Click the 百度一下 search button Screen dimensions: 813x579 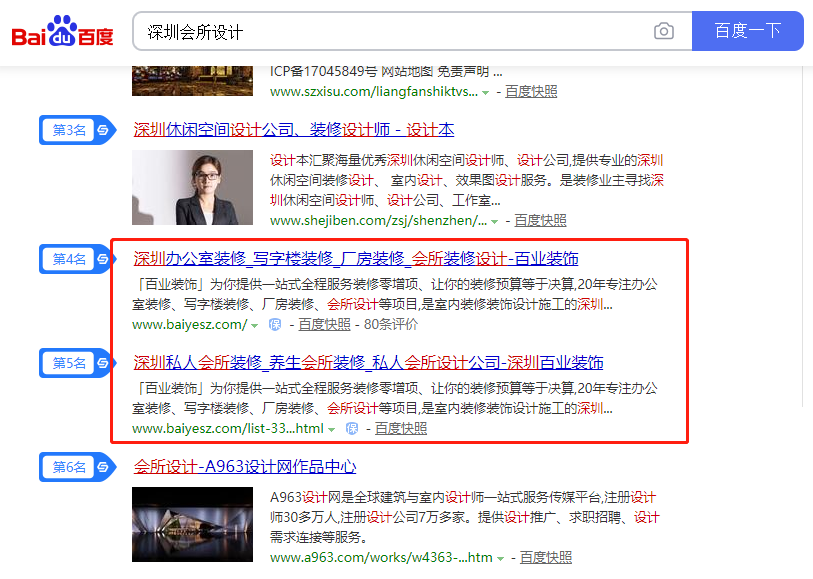pos(748,31)
